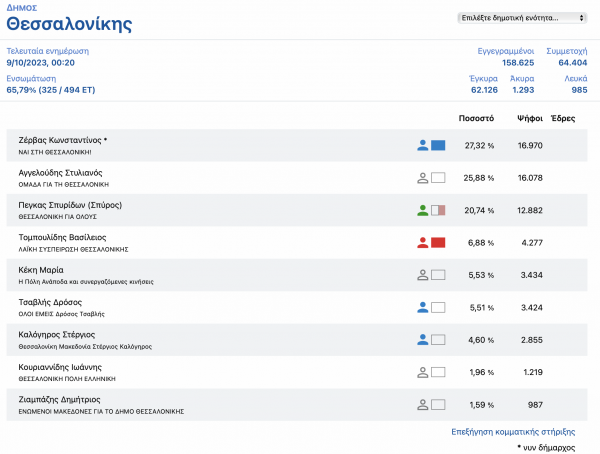
Task: Click the party name ΘΕΣΣΑΛΟΝΙΚΗ ΓΙΑ ΟΛΟΥΣ
Action: point(58,217)
